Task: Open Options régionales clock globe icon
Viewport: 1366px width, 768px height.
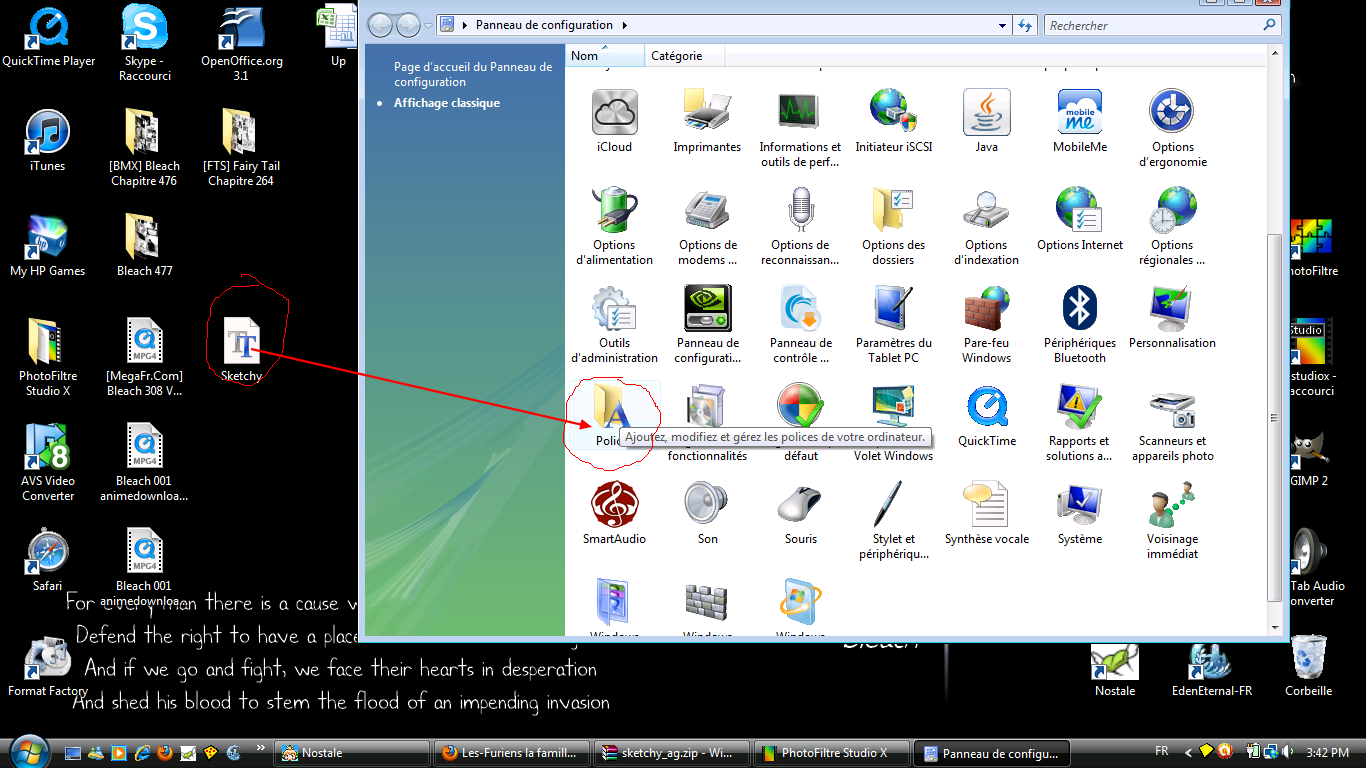Action: pyautogui.click(x=1172, y=210)
